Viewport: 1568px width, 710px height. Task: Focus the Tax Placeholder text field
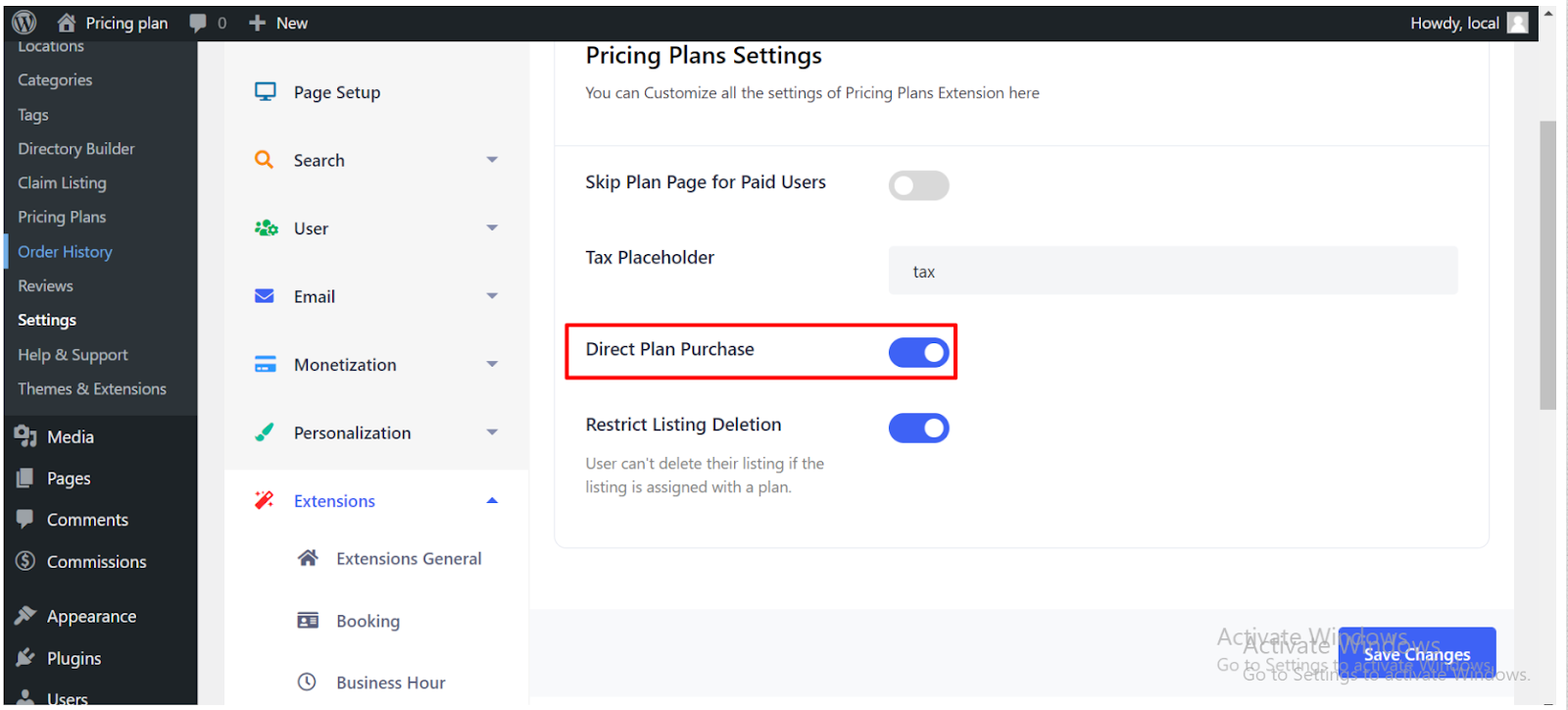click(1173, 271)
